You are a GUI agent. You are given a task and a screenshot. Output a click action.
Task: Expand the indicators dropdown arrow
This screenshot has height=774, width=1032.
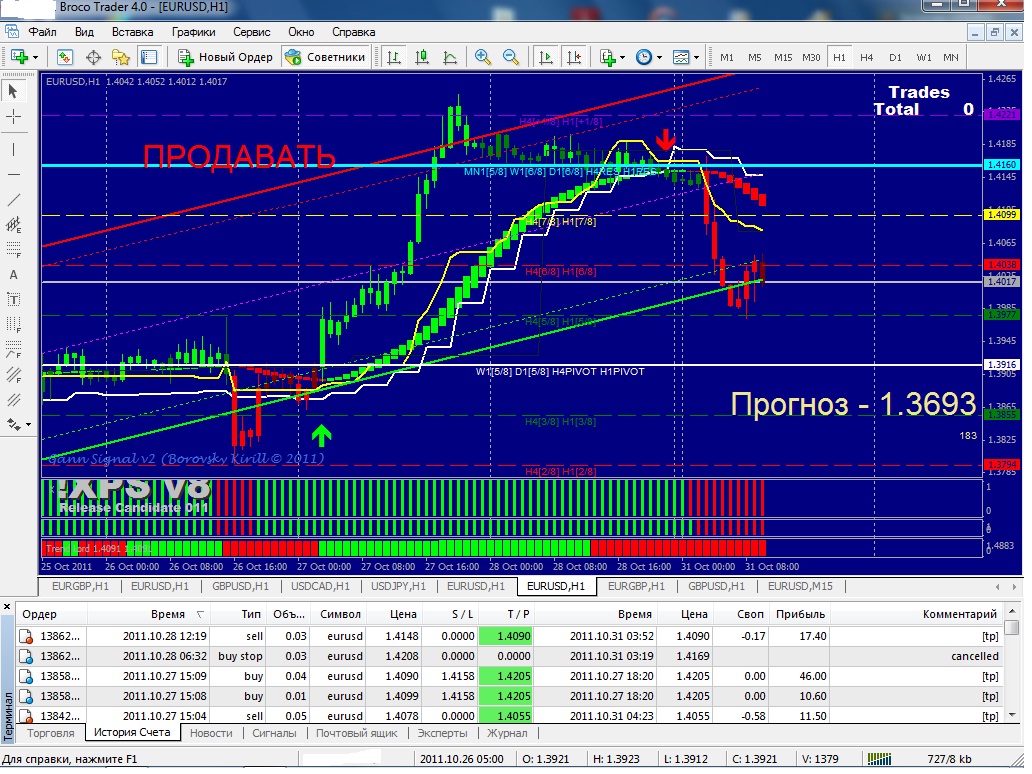pyautogui.click(x=623, y=58)
